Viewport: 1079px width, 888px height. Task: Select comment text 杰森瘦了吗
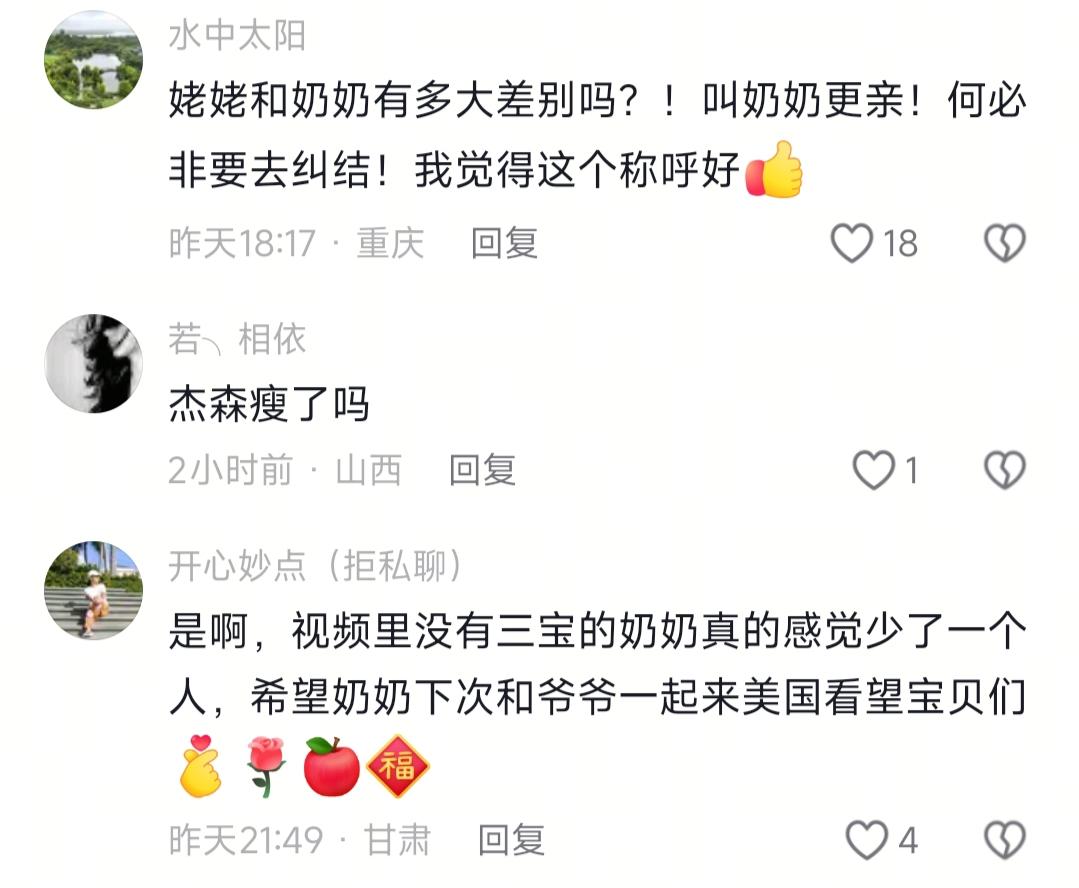[269, 404]
